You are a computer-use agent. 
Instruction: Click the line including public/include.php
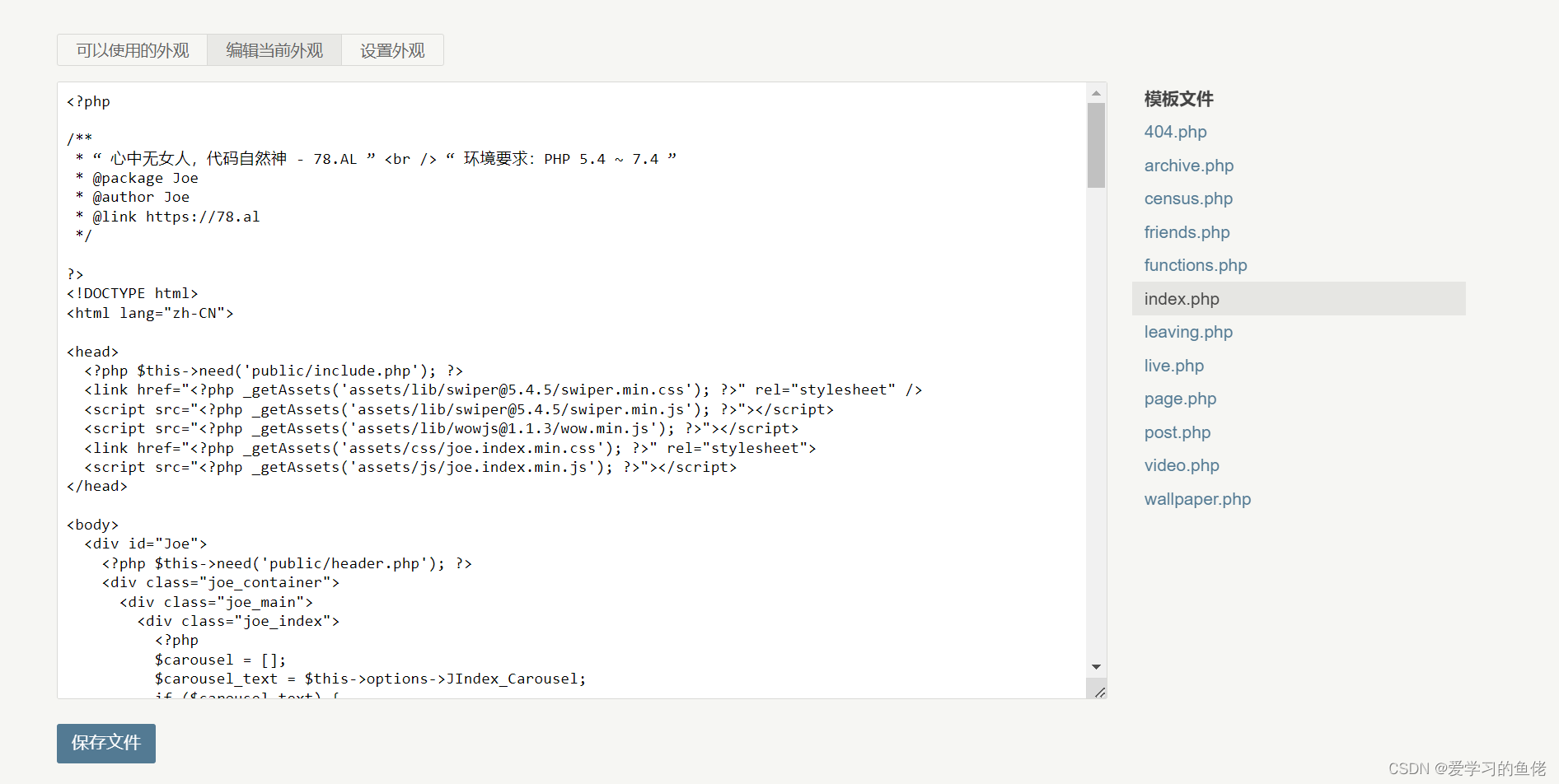point(274,371)
